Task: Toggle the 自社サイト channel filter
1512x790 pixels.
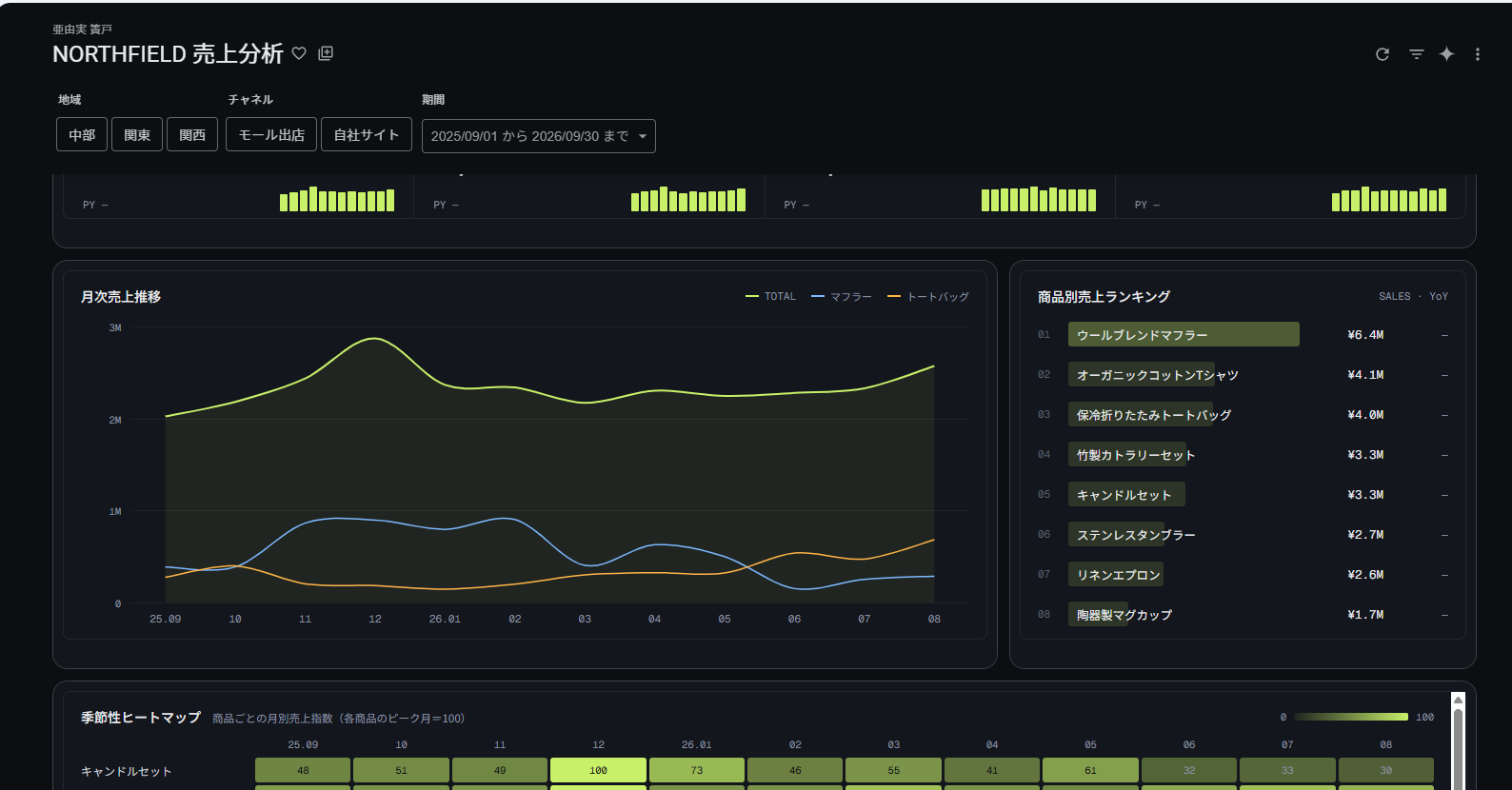Action: [x=367, y=135]
